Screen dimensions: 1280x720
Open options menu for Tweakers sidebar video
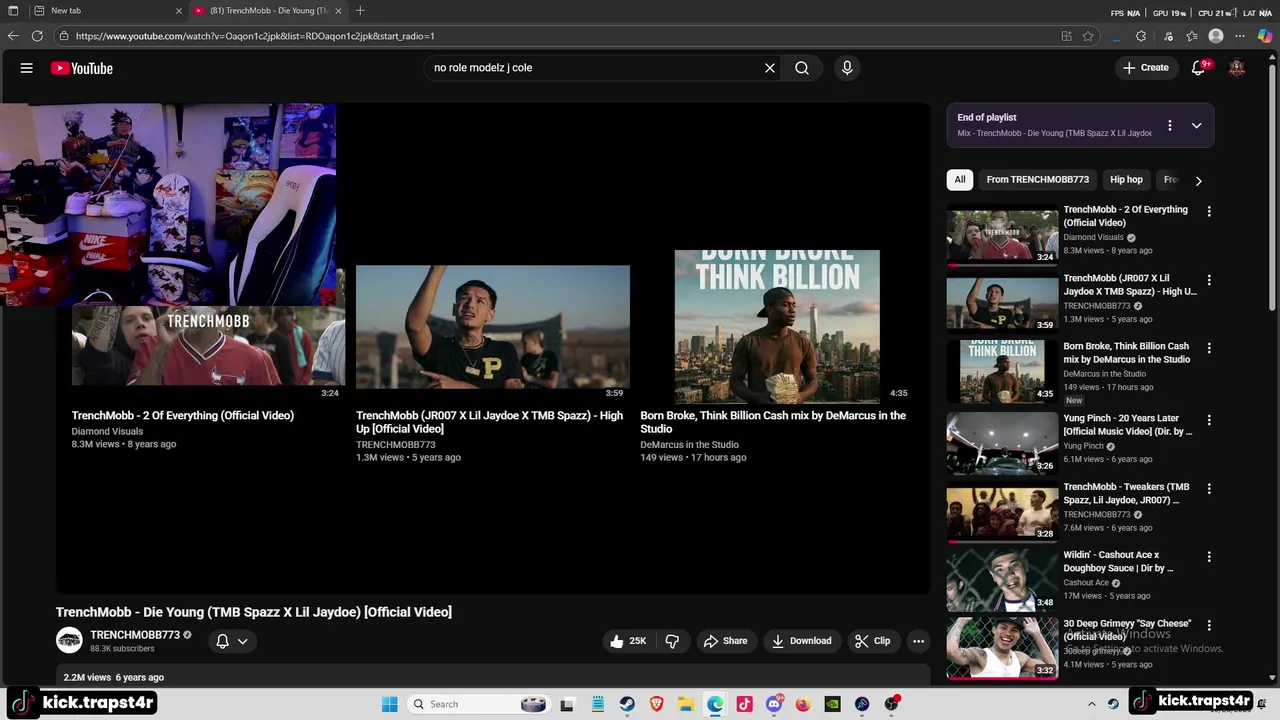1209,488
